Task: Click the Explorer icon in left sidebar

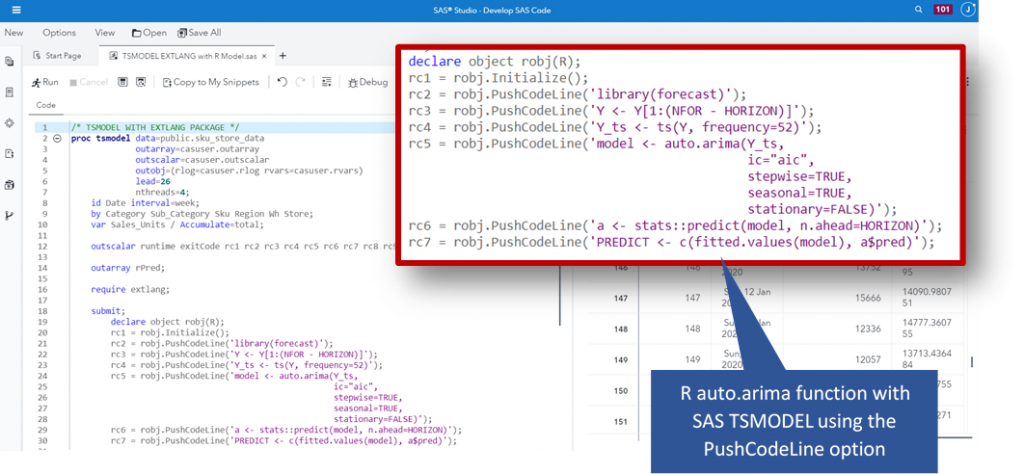Action: coord(9,62)
